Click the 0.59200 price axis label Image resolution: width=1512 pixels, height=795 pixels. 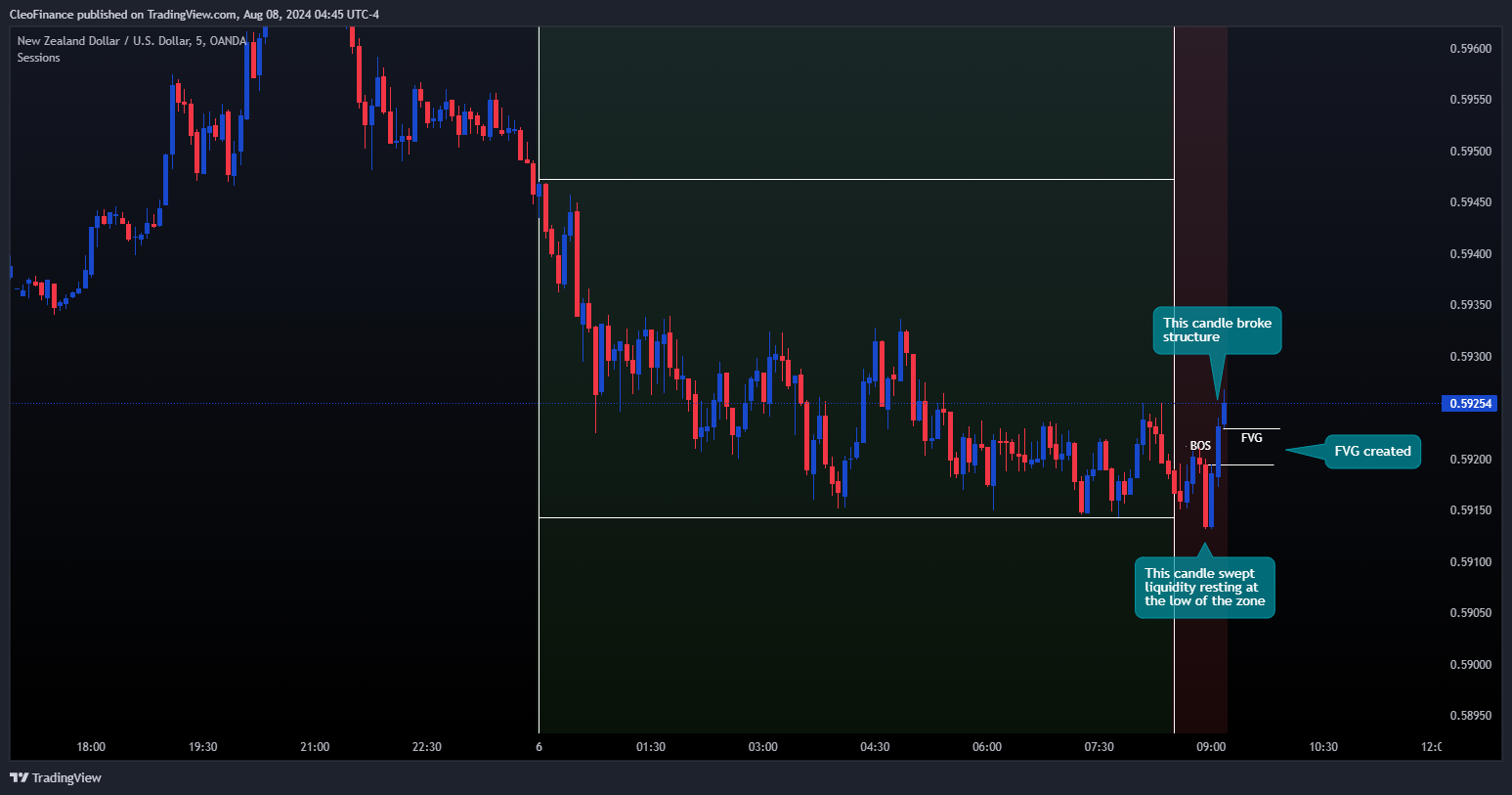pyautogui.click(x=1470, y=460)
